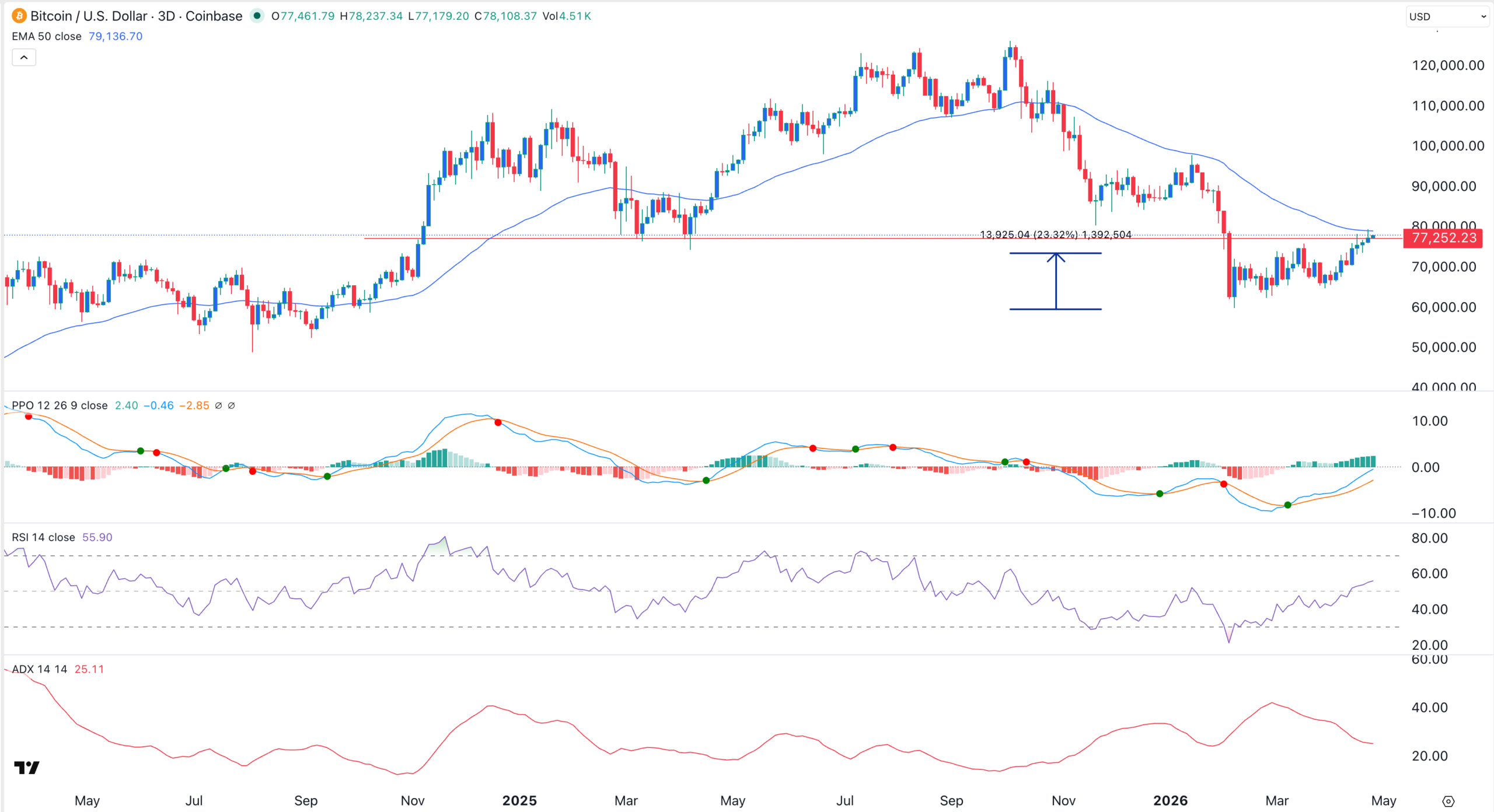Click the 60,000.00 price axis label
The image size is (1494, 812).
[1444, 307]
